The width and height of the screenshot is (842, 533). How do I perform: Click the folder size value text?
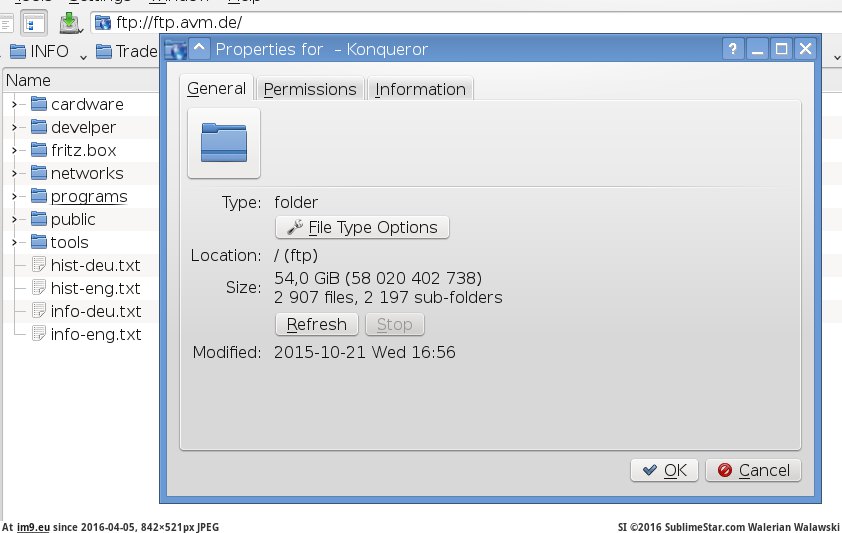point(378,278)
